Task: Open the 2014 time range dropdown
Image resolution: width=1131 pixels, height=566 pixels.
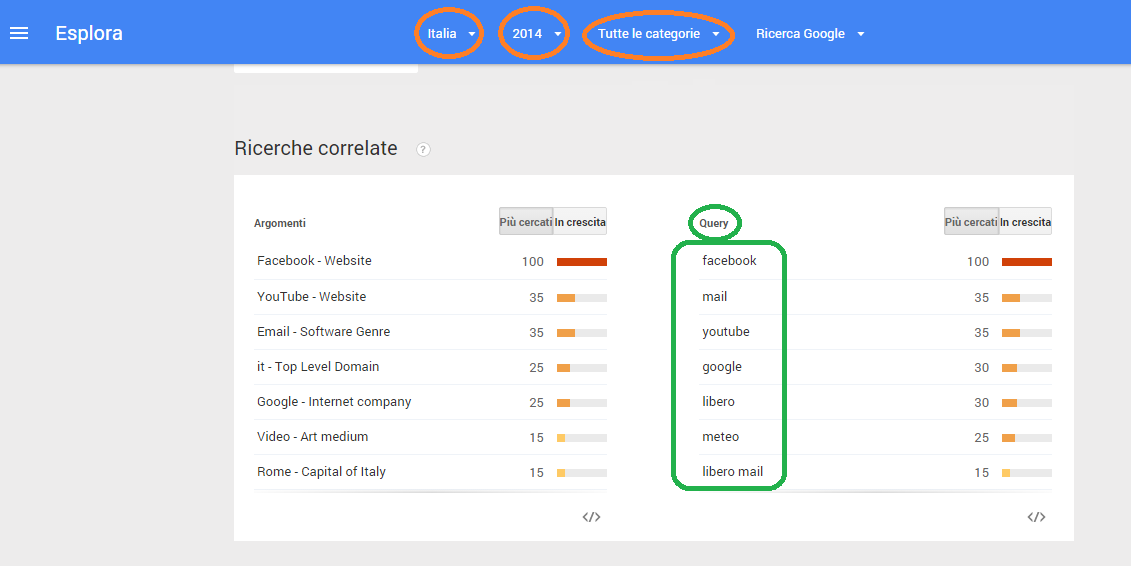Action: 537,34
